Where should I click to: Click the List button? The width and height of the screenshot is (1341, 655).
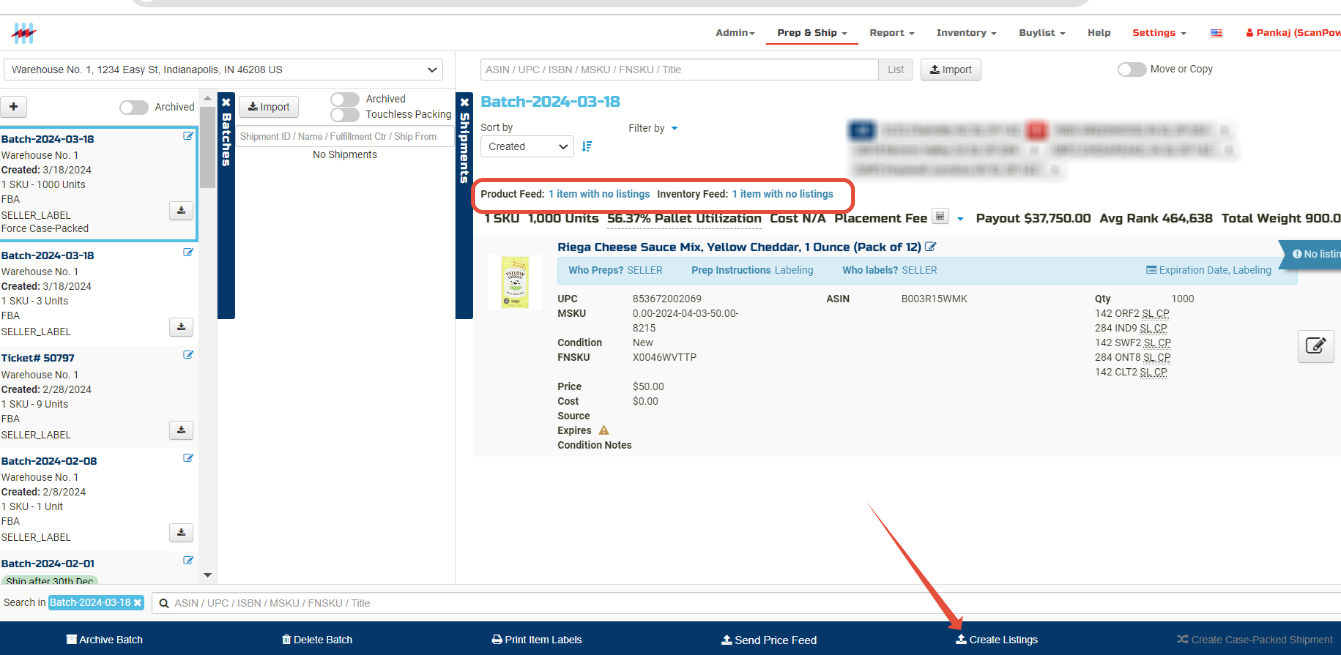896,70
